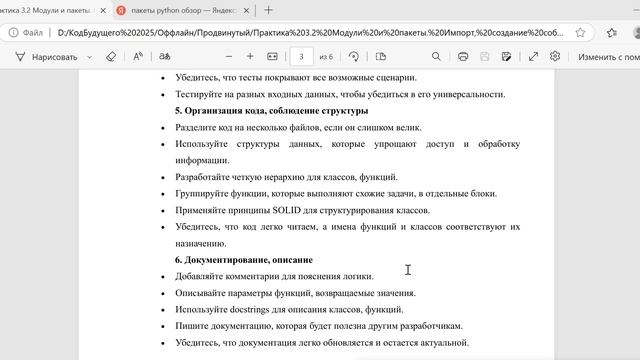Zoom out with the minus button
The image size is (640, 360).
[x=229, y=57]
